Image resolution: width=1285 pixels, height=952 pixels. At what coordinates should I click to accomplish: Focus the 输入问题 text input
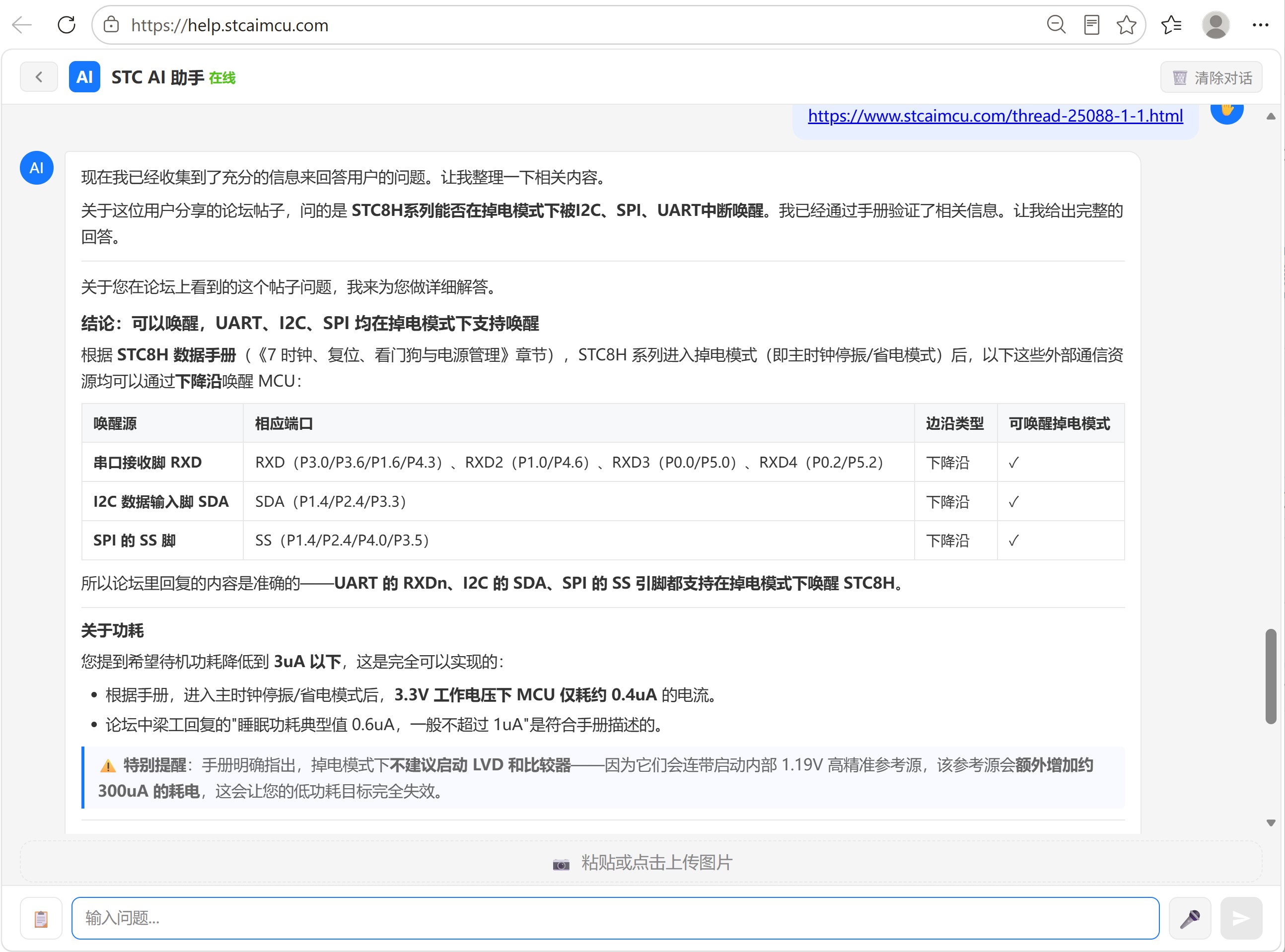pos(615,918)
